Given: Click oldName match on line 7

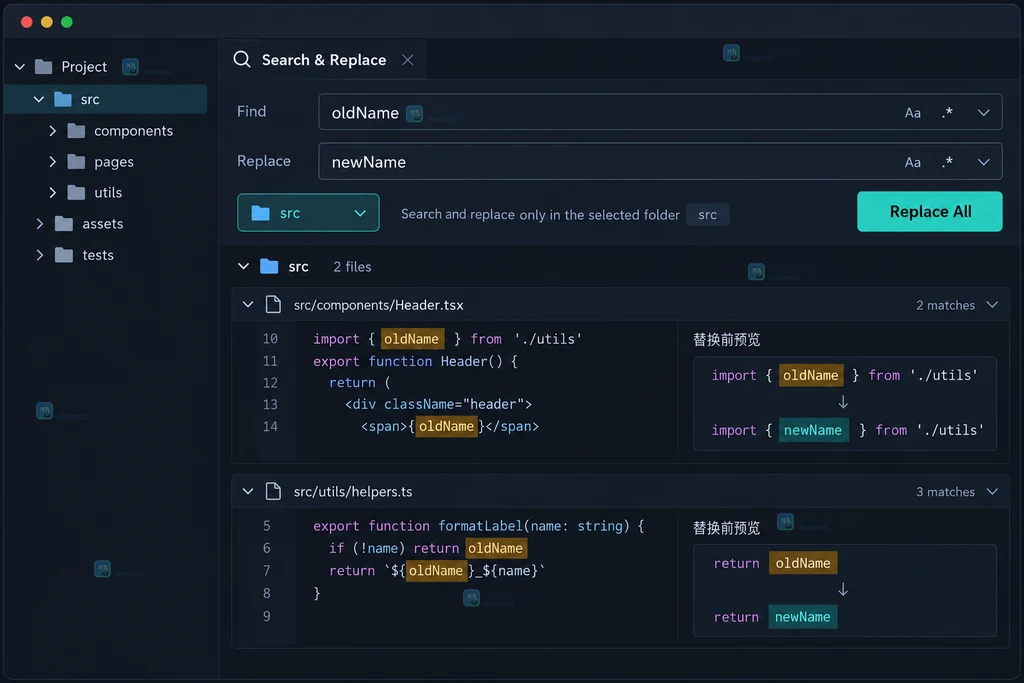Looking at the screenshot, I should (x=436, y=571).
